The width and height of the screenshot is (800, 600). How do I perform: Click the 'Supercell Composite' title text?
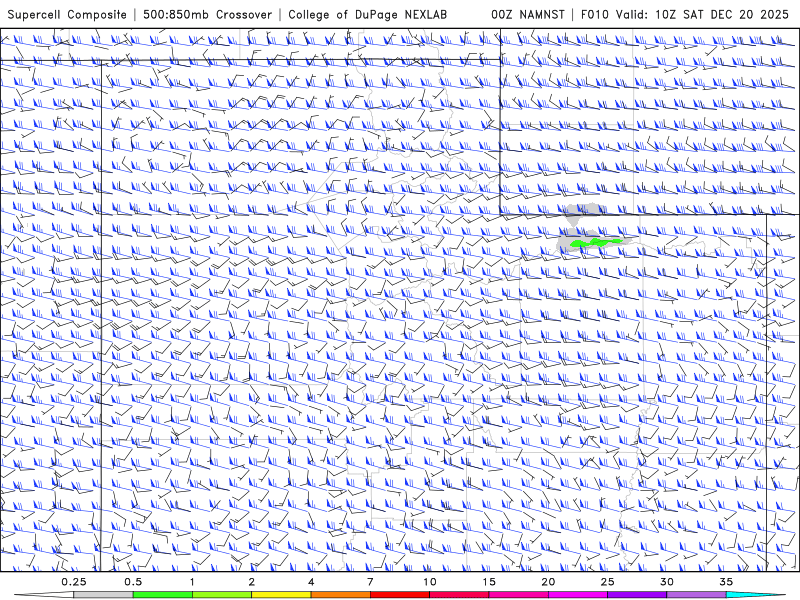pyautogui.click(x=67, y=14)
